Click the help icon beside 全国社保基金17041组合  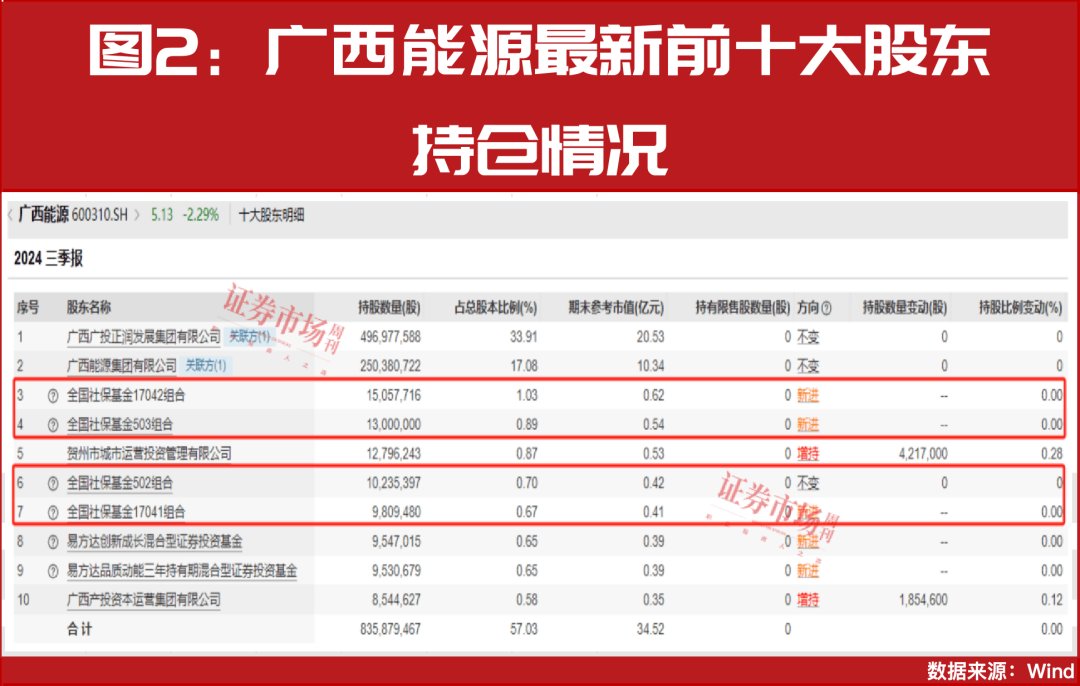coord(52,511)
